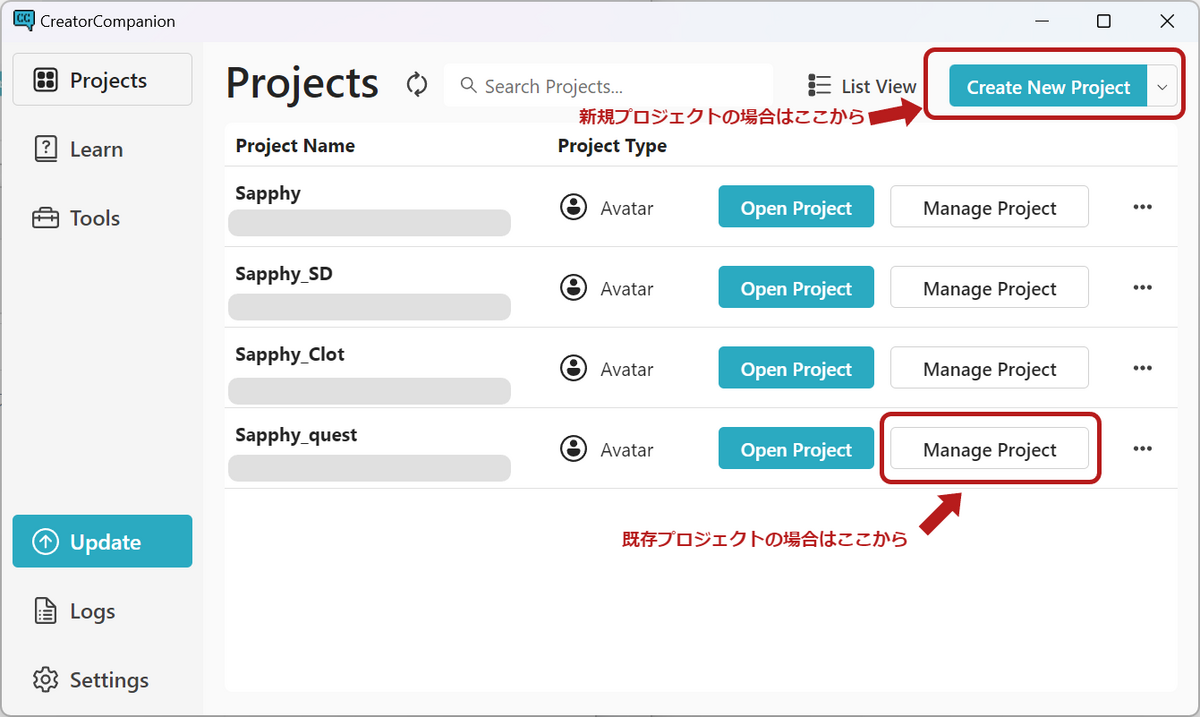This screenshot has height=717, width=1200.
Task: Switch to List View
Action: click(x=862, y=86)
